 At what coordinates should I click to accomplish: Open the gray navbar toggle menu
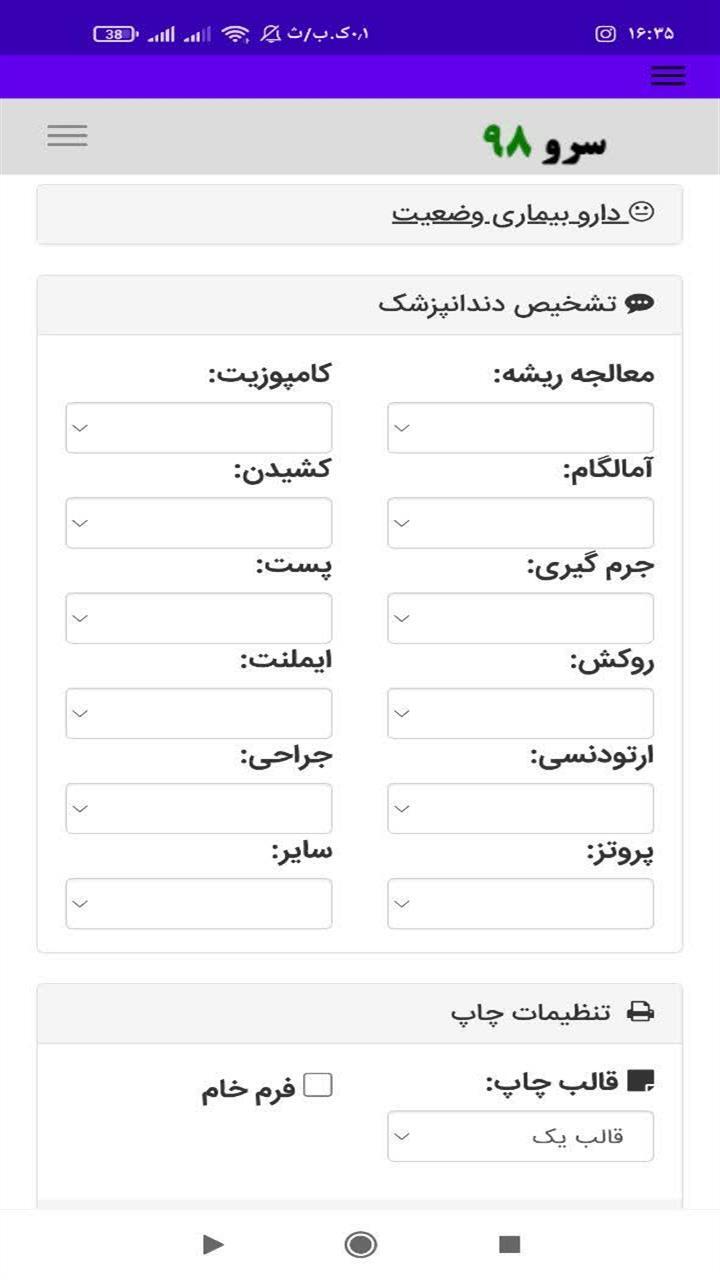pos(67,136)
